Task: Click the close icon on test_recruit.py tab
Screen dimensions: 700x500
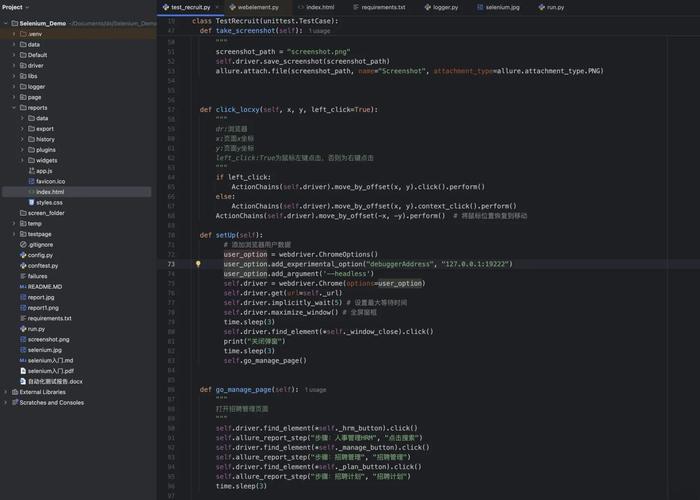Action: (x=219, y=7)
